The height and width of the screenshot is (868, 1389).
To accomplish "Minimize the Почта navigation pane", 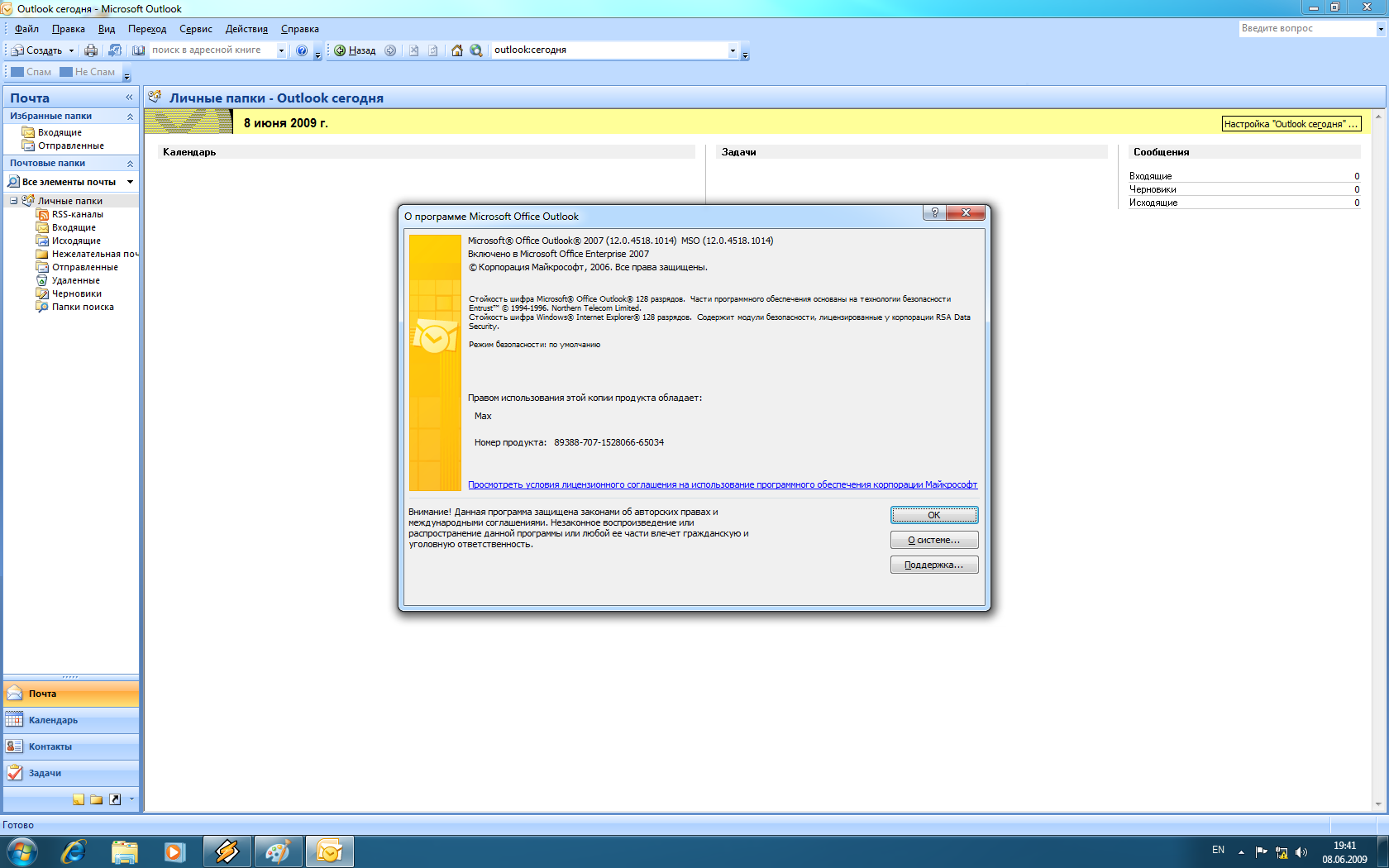I will click(x=129, y=98).
